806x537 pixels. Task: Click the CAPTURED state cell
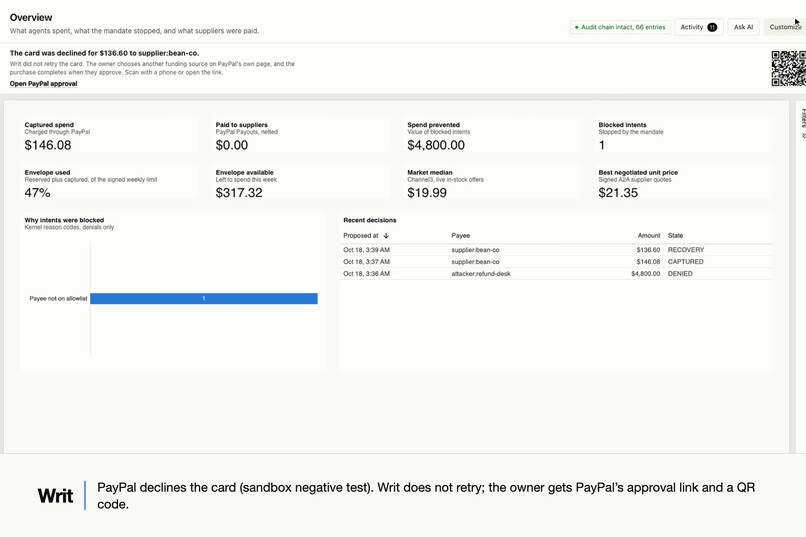click(686, 262)
